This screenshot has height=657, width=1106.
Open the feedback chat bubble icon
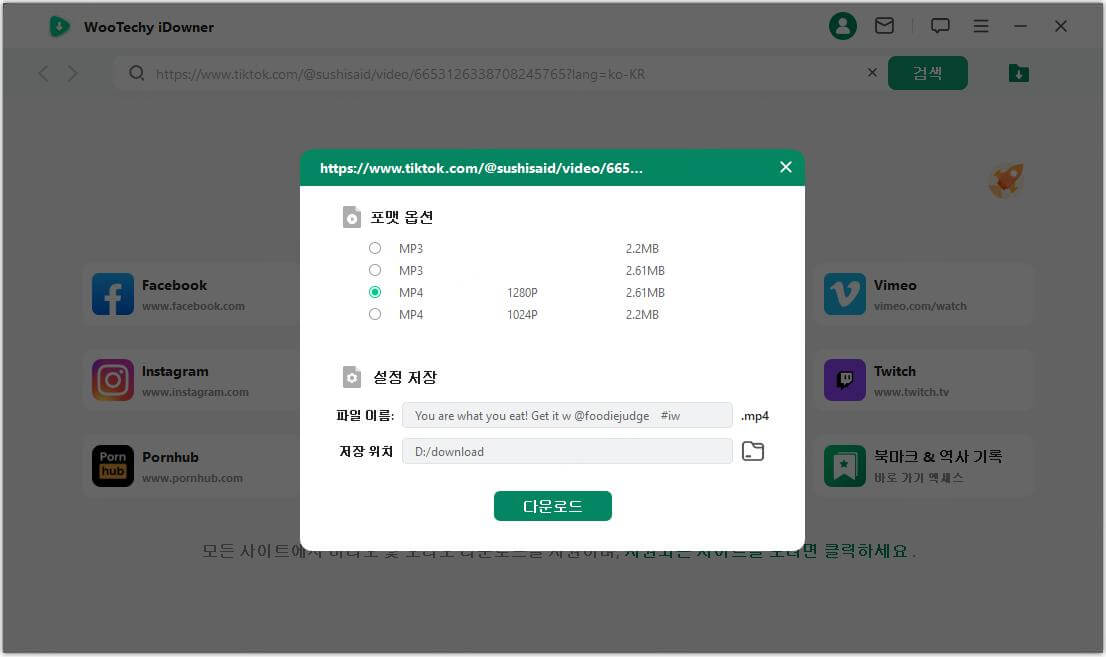(x=940, y=26)
